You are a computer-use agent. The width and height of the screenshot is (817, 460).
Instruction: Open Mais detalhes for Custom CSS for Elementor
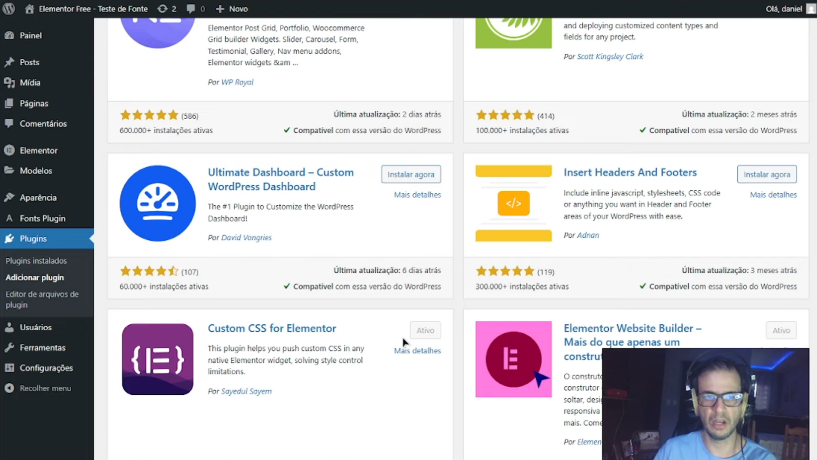point(417,351)
